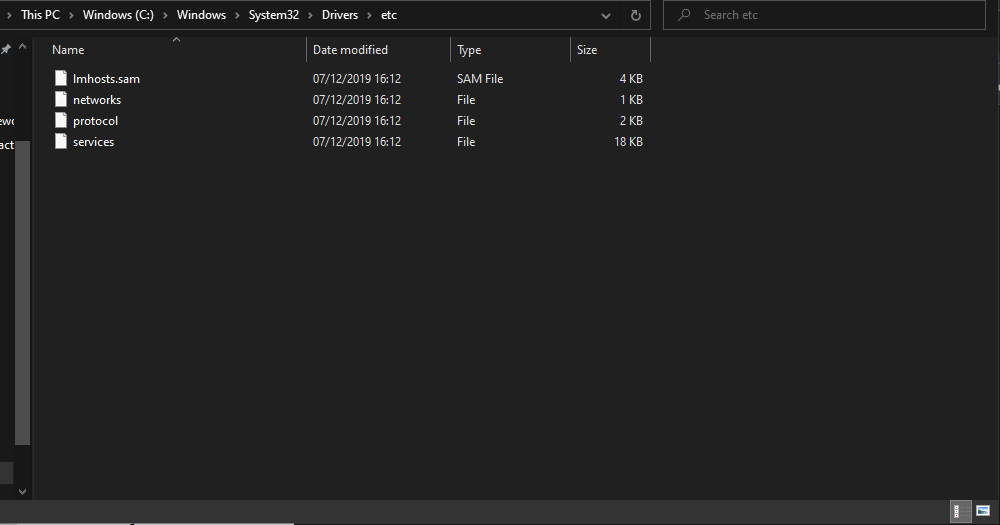Image resolution: width=1000 pixels, height=525 pixels.
Task: Click the pin icon in navigation pane
Action: 6,49
